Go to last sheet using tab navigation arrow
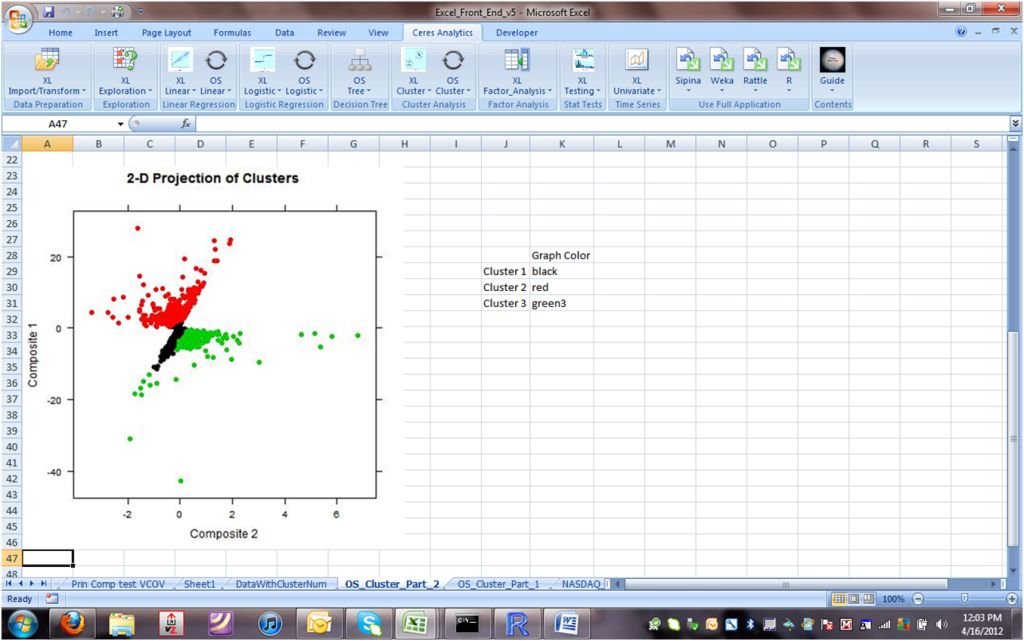 tap(43, 584)
